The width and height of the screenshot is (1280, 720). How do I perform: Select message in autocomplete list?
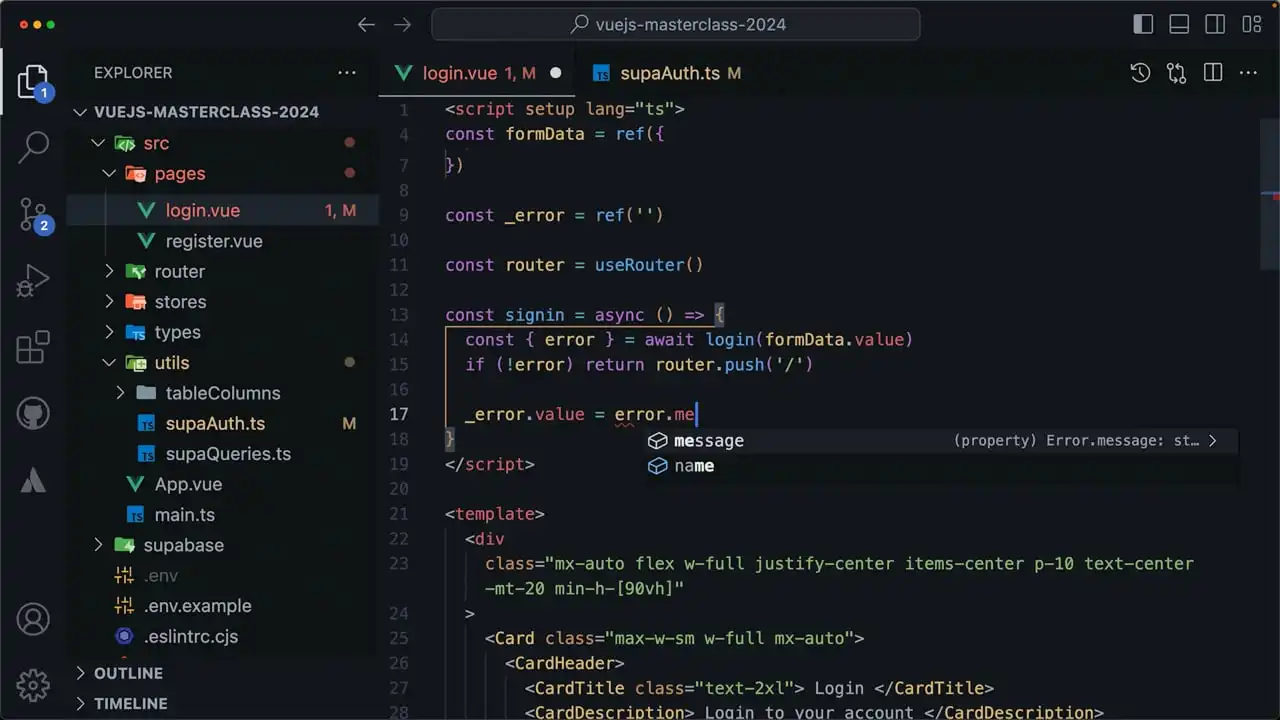940,441
